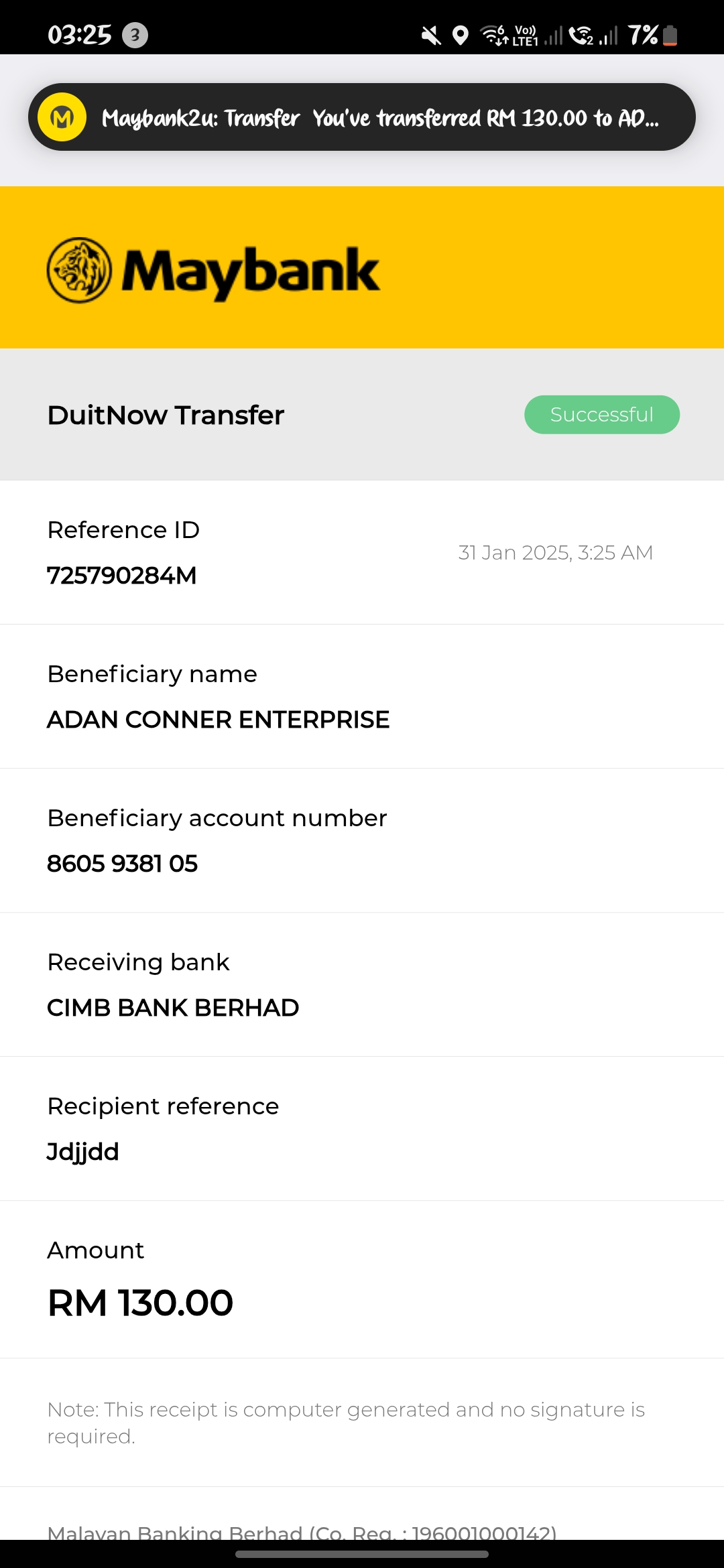
Task: Tap beneficiary name ADAN CONNER ENTERPRISE
Action: (x=218, y=720)
